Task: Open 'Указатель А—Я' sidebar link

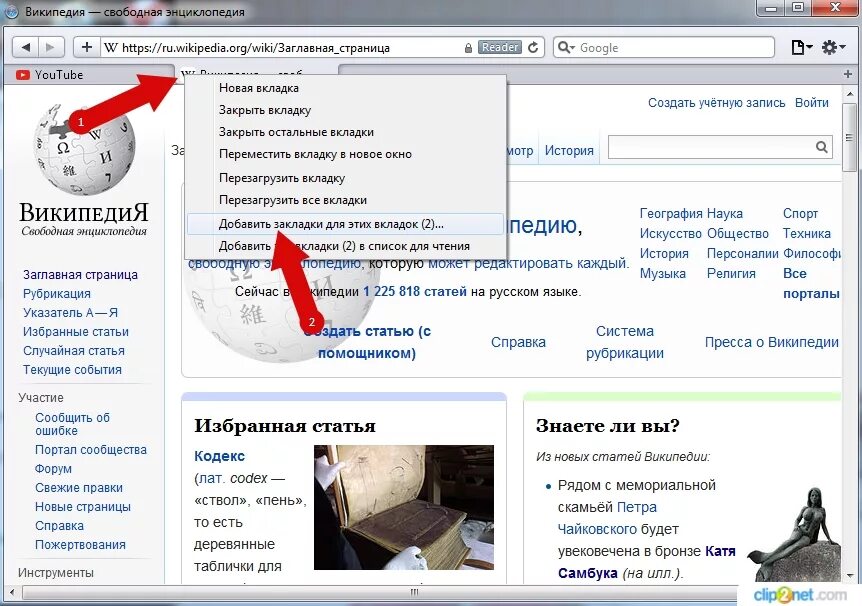Action: click(x=70, y=312)
